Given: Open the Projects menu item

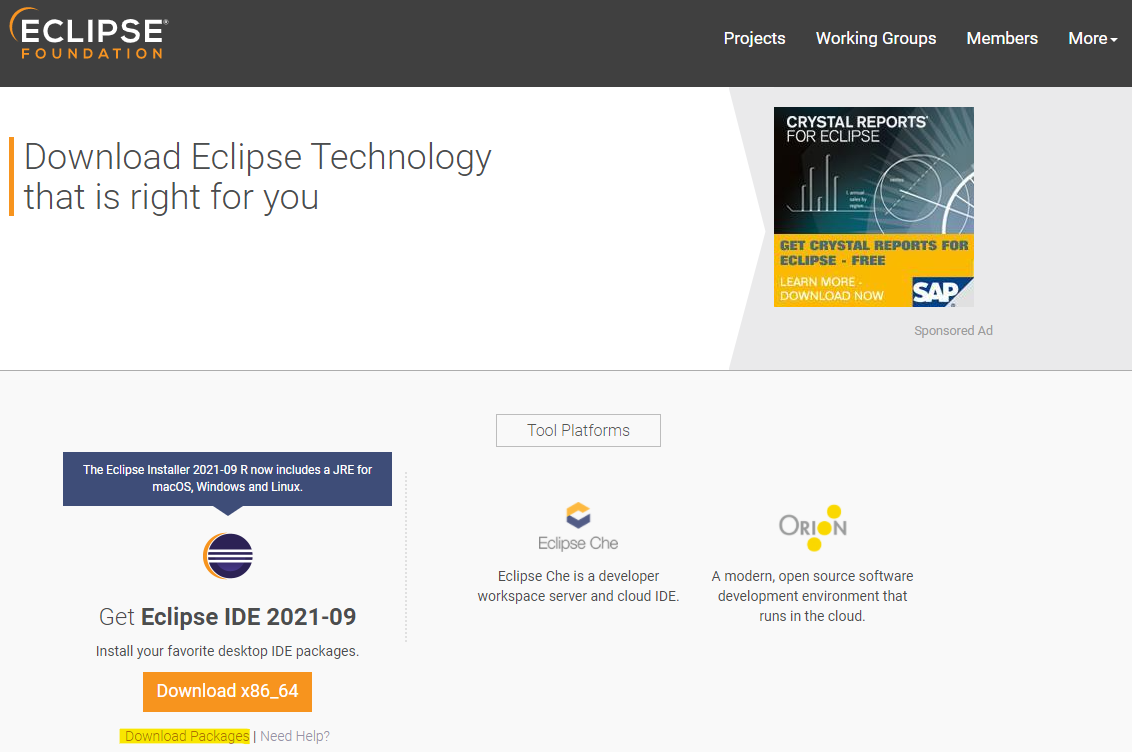Looking at the screenshot, I should (x=754, y=38).
